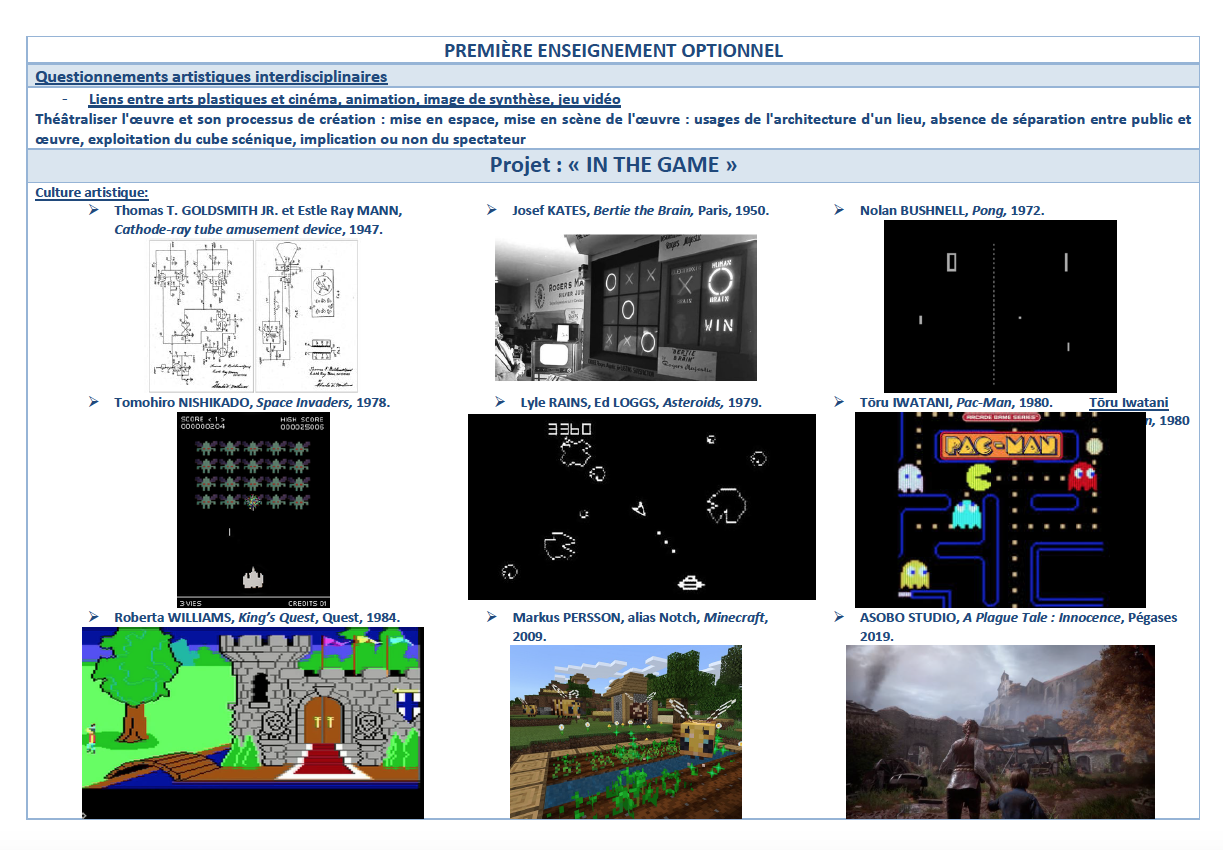
Task: Click the Nolan BUSHNELL Pong caption
Action: point(951,210)
